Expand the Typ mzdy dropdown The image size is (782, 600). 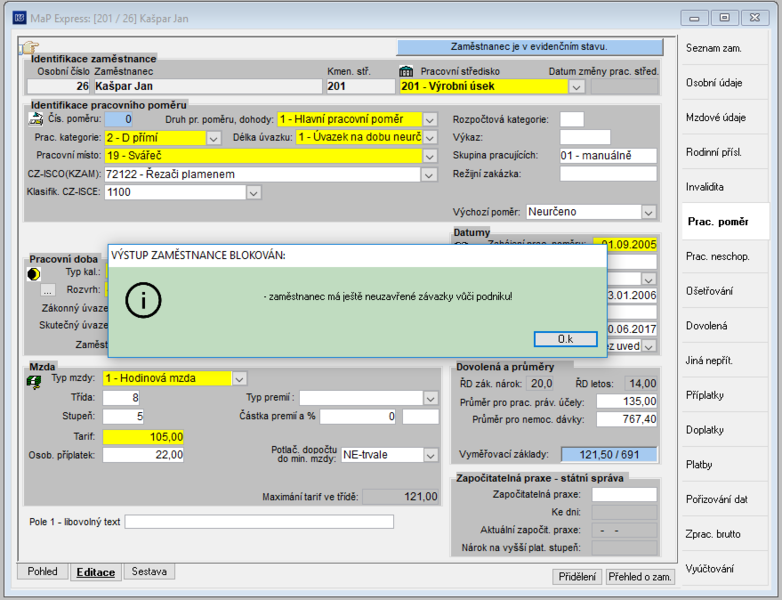click(x=239, y=379)
